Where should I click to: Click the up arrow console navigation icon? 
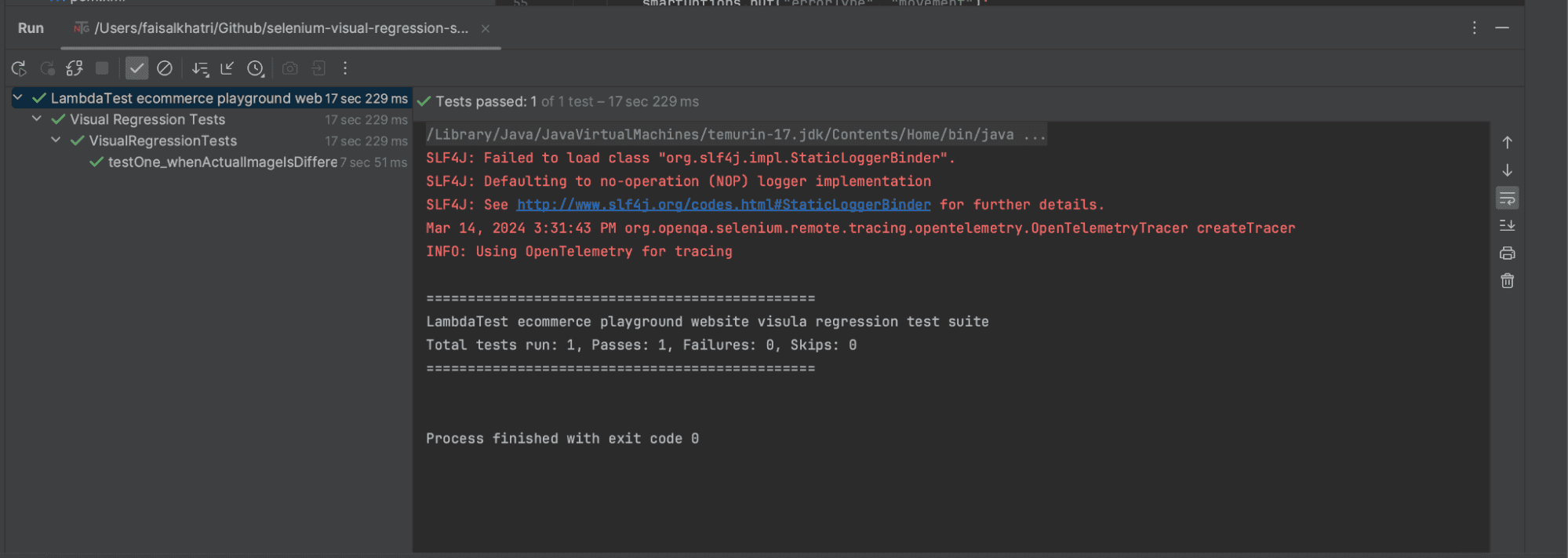[x=1507, y=143]
